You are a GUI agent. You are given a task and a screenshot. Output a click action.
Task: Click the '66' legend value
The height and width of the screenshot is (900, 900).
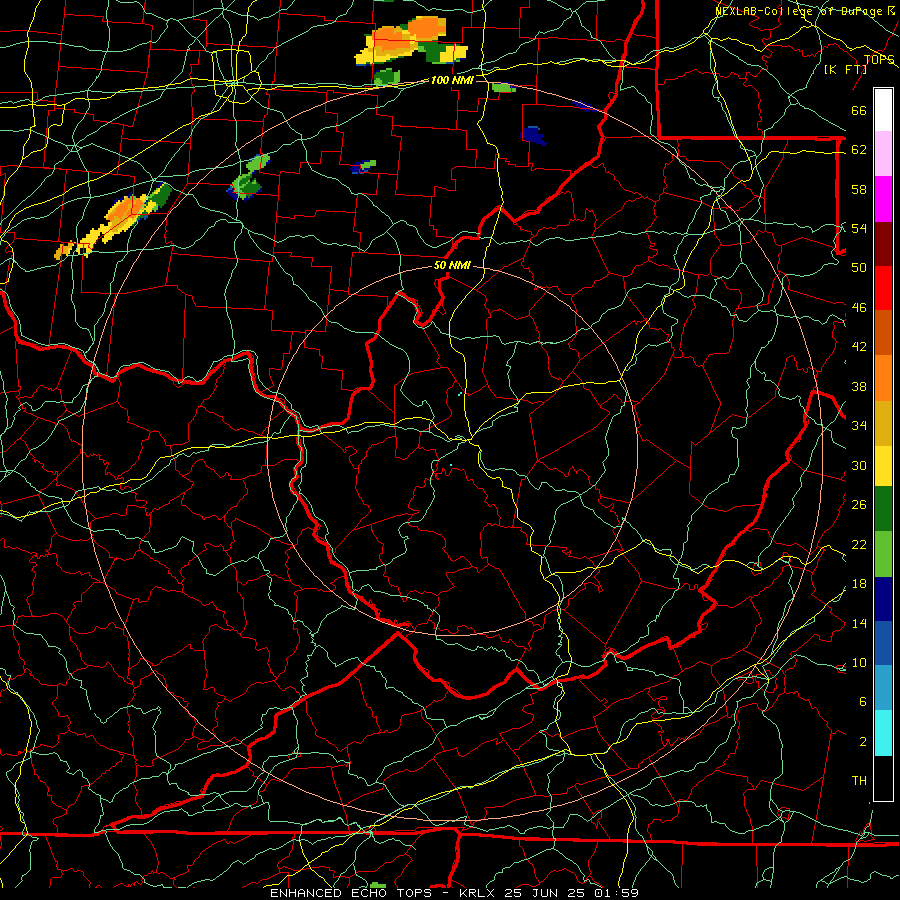[x=859, y=111]
